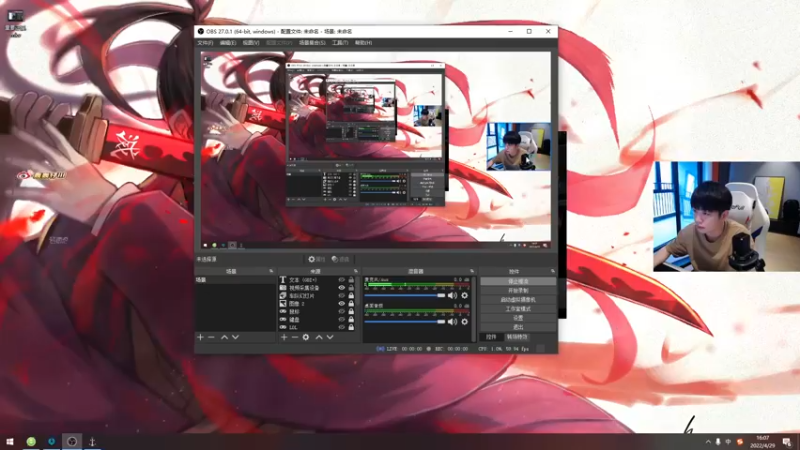Click the microphone volume slider handle
This screenshot has height=450, width=800.
click(x=441, y=295)
